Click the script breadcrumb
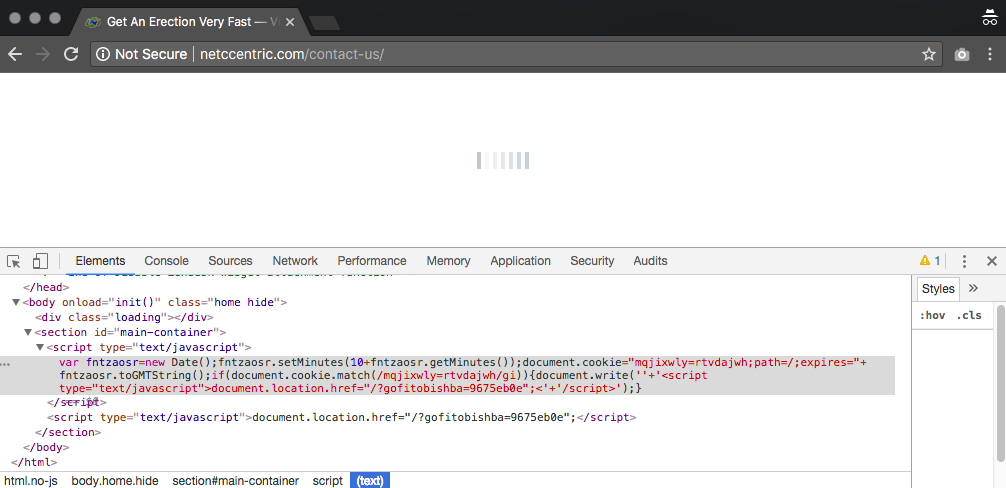 point(328,481)
